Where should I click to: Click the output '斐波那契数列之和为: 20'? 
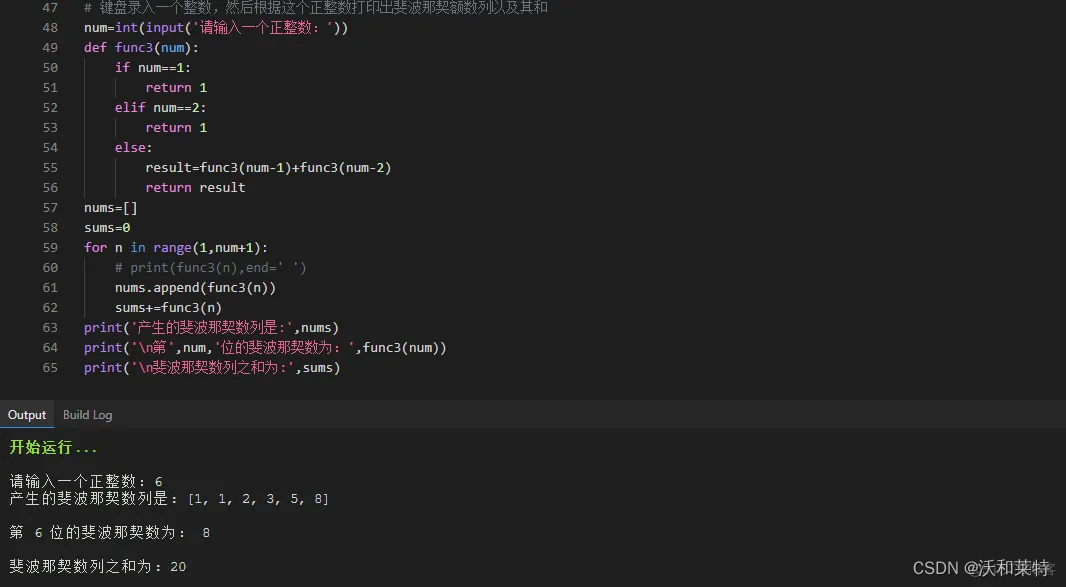coord(97,567)
